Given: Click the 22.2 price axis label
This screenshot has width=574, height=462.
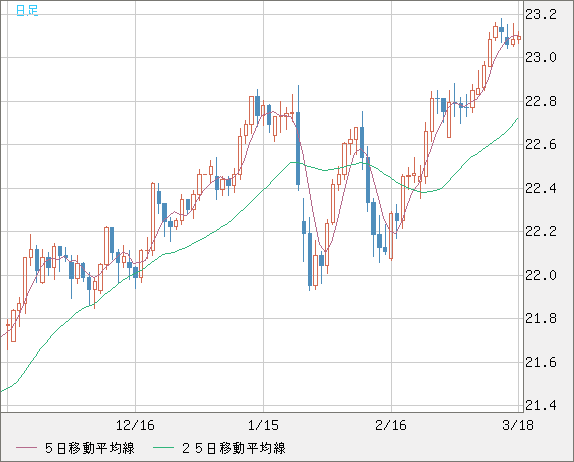Looking at the screenshot, I should [541, 231].
